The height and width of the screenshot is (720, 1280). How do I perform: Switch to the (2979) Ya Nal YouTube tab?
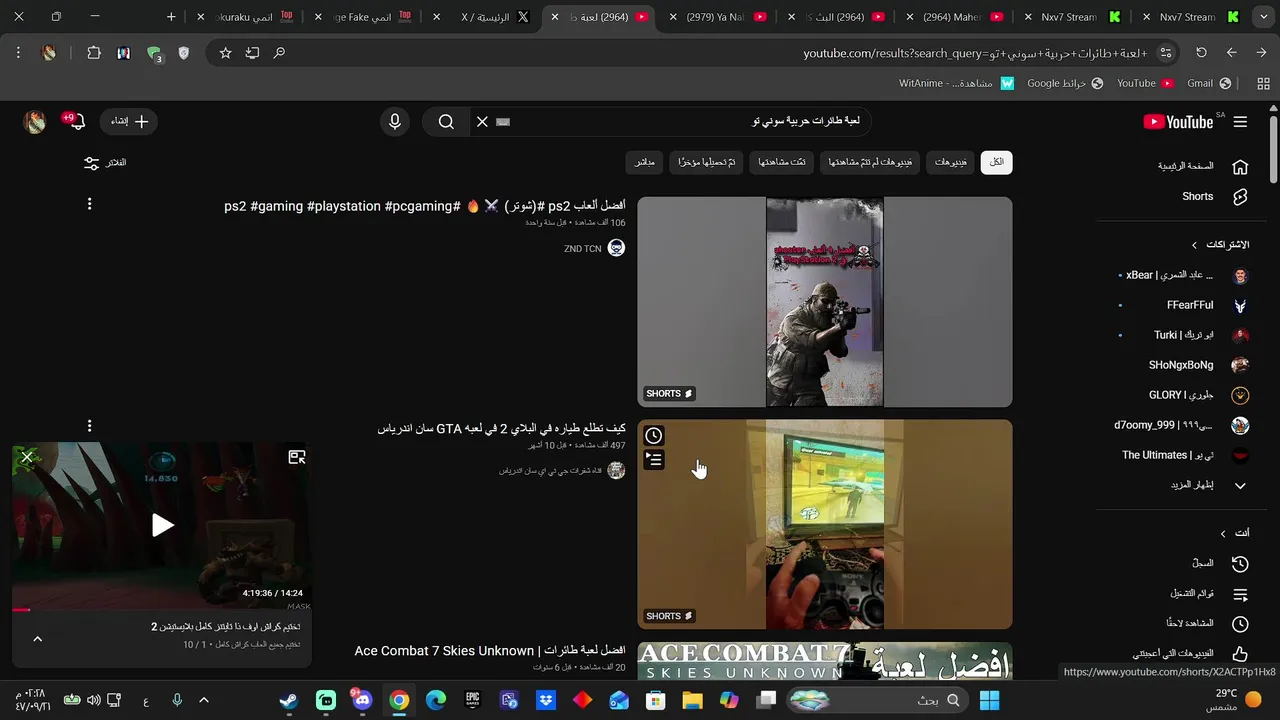715,17
